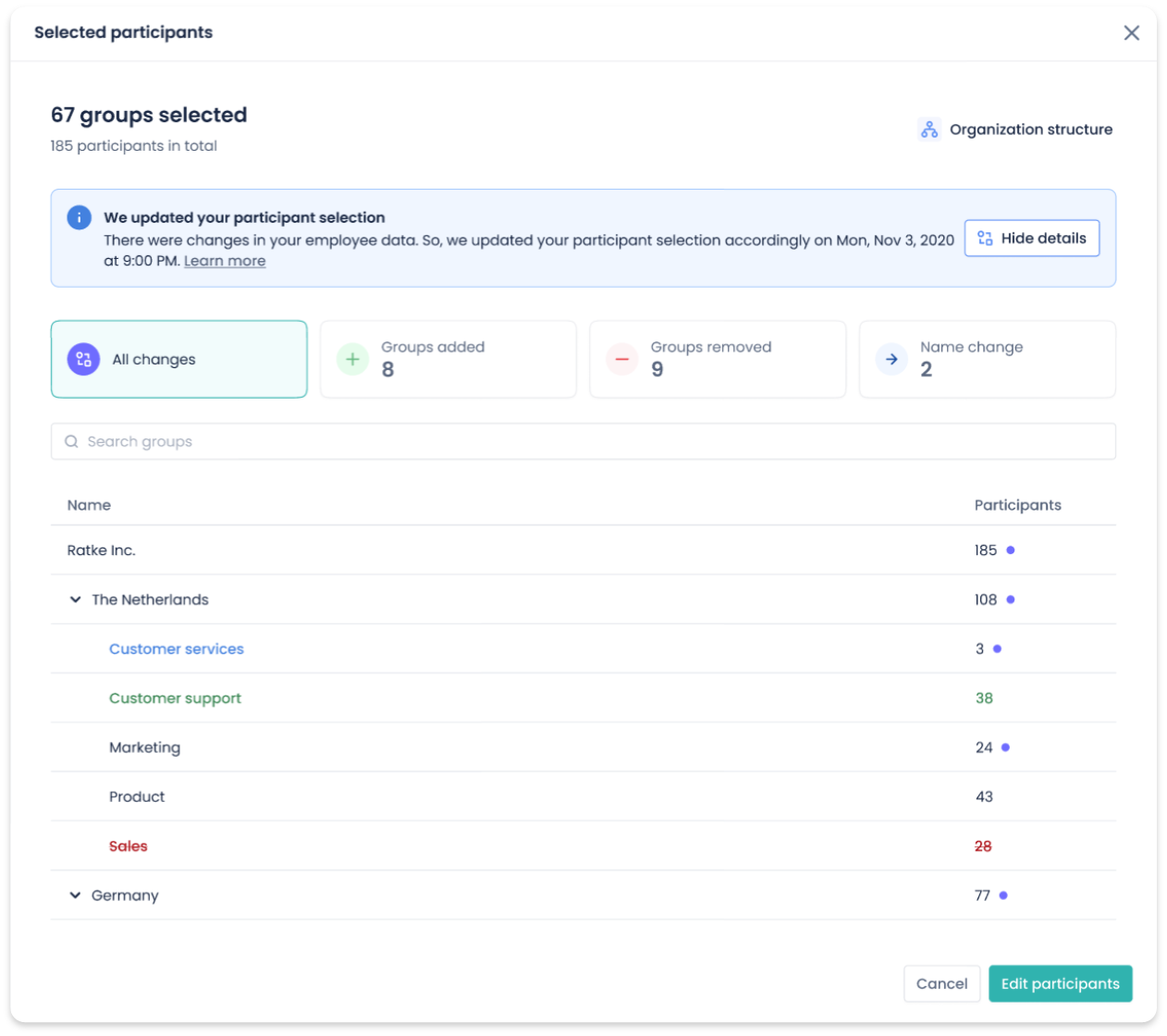Click the red minus Groups removed icon
This screenshot has height=1036, width=1167.
(621, 359)
